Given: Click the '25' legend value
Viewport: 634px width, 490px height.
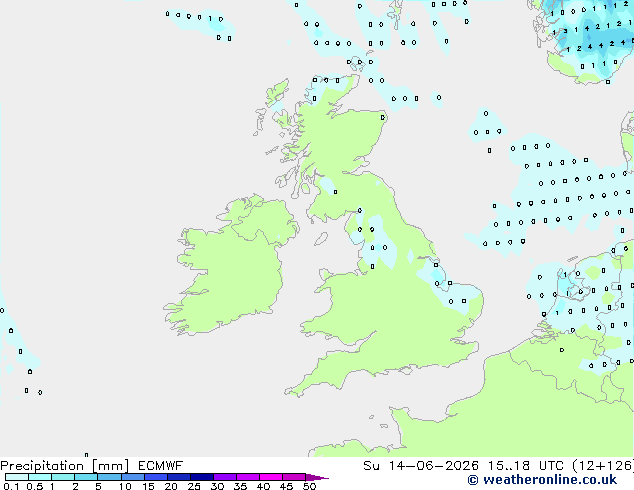Looking at the screenshot, I should [194, 486].
